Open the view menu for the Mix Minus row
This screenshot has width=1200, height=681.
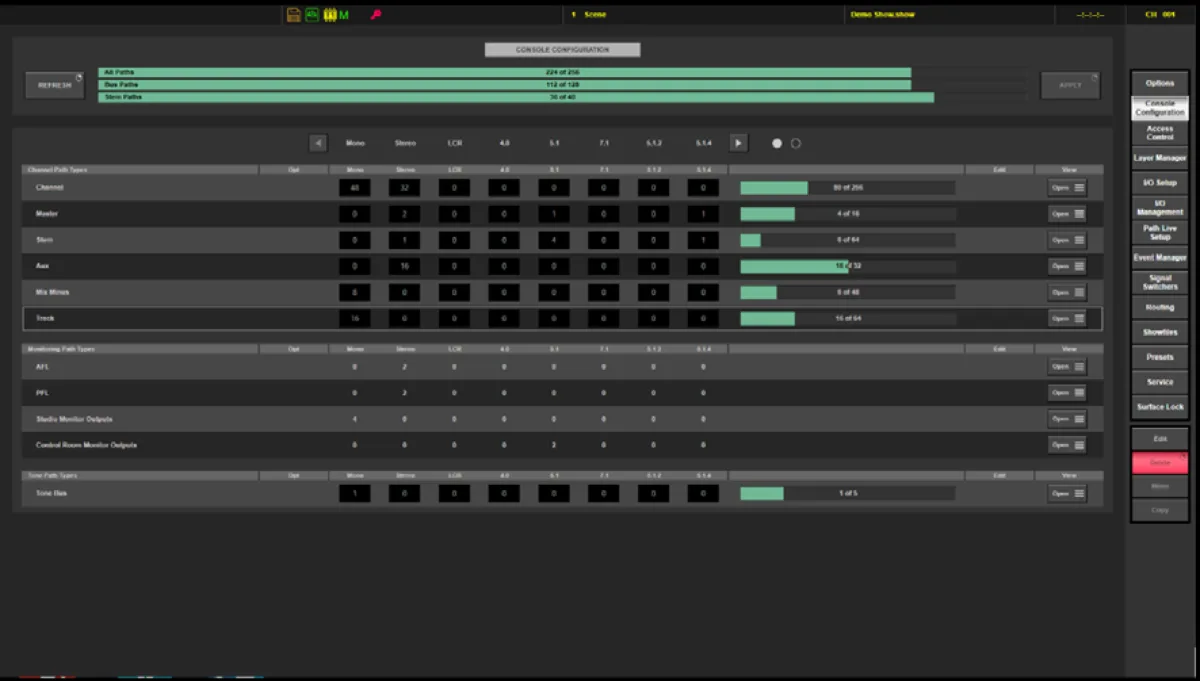[x=1068, y=292]
